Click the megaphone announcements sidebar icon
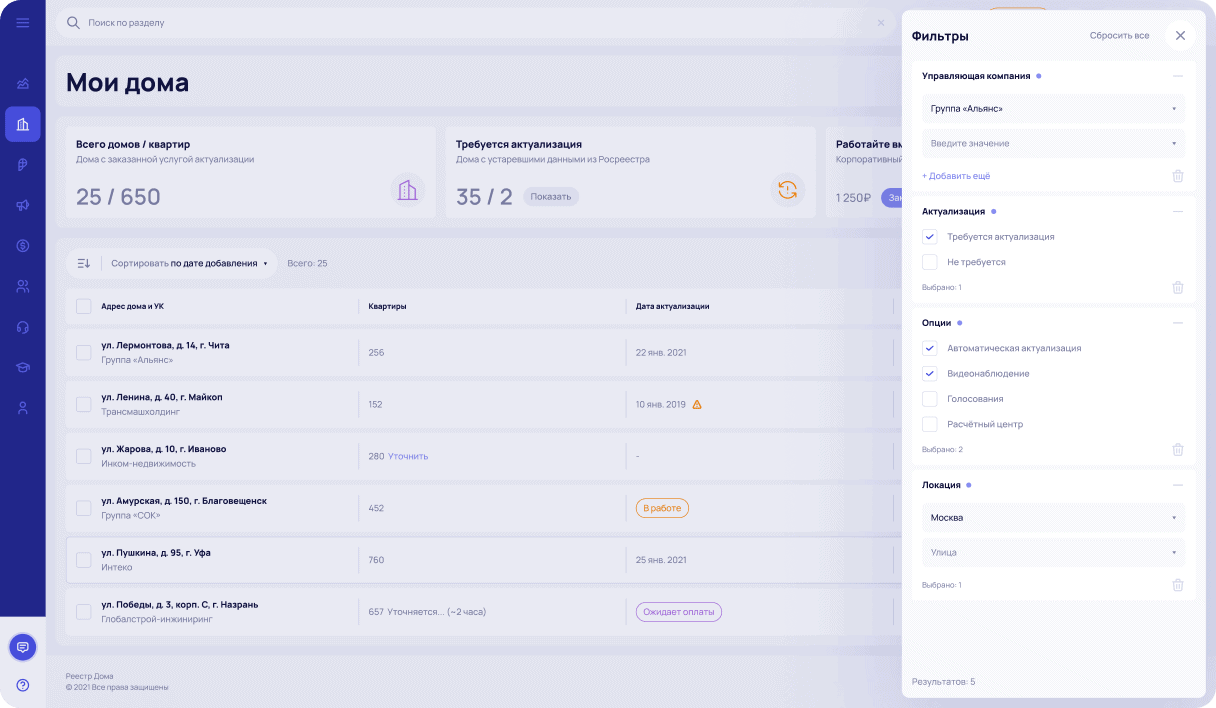The image size is (1216, 708). pos(23,205)
